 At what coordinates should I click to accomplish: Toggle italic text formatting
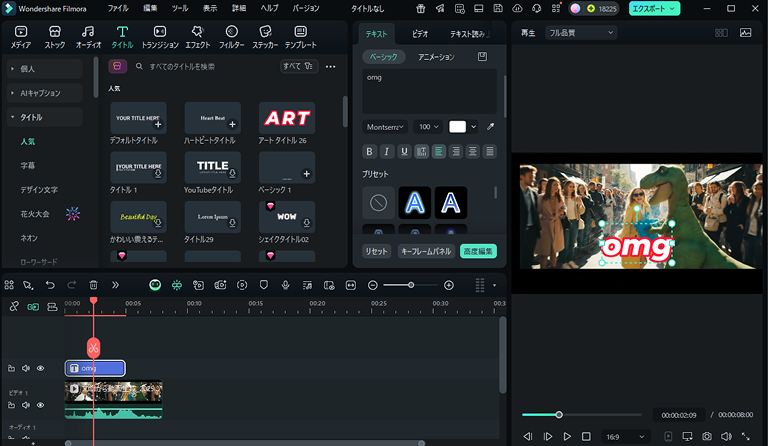tap(386, 151)
